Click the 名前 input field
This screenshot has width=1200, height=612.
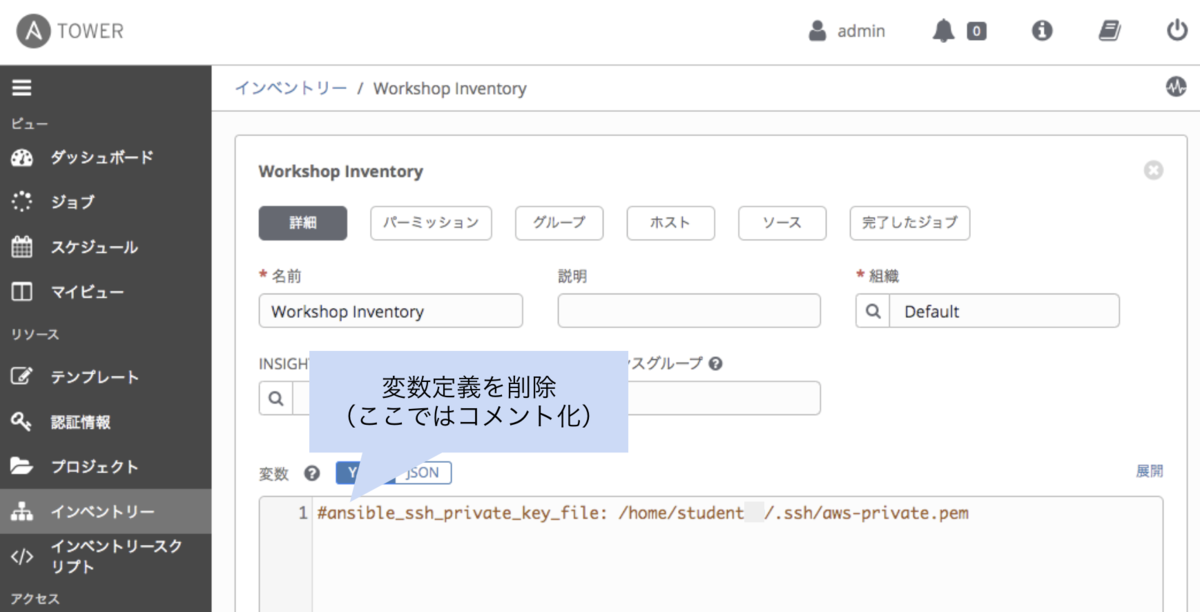pyautogui.click(x=391, y=311)
